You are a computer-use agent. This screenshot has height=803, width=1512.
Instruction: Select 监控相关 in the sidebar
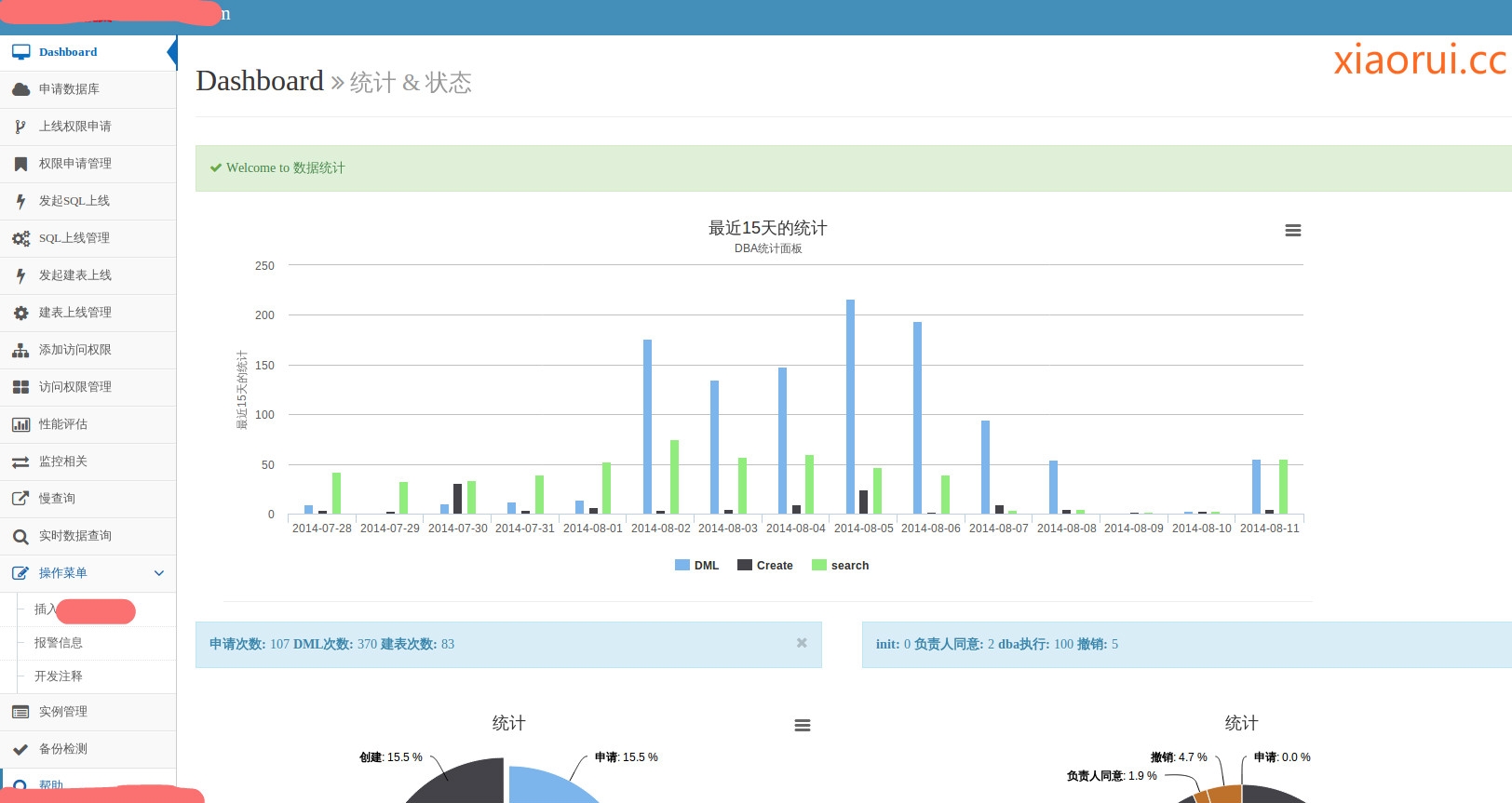coord(88,462)
